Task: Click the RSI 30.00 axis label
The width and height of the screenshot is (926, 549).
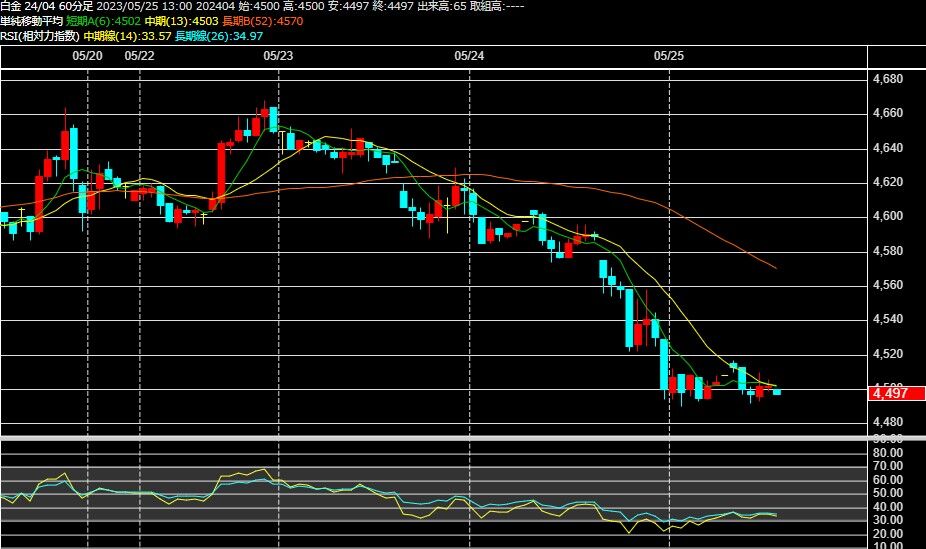Action: [x=888, y=520]
